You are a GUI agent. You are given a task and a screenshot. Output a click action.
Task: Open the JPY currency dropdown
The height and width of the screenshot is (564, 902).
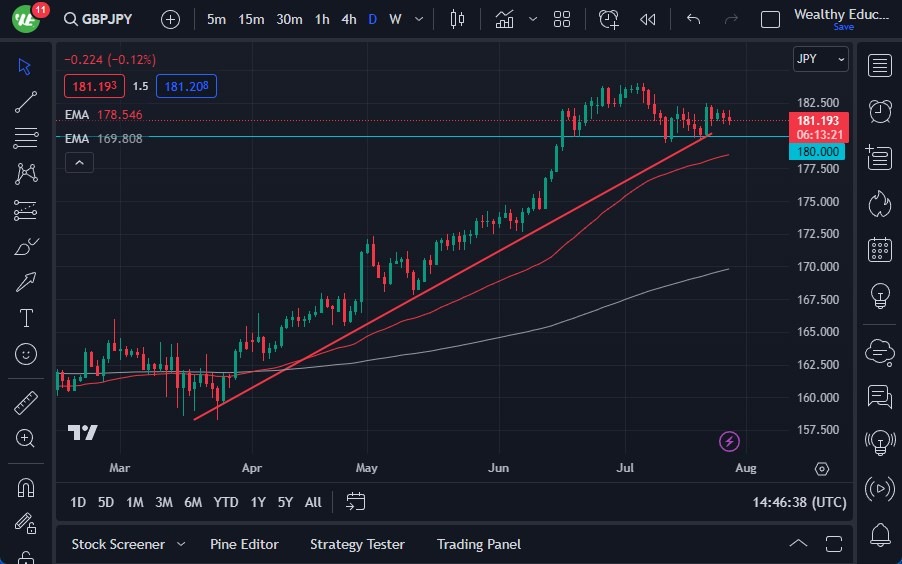point(820,59)
